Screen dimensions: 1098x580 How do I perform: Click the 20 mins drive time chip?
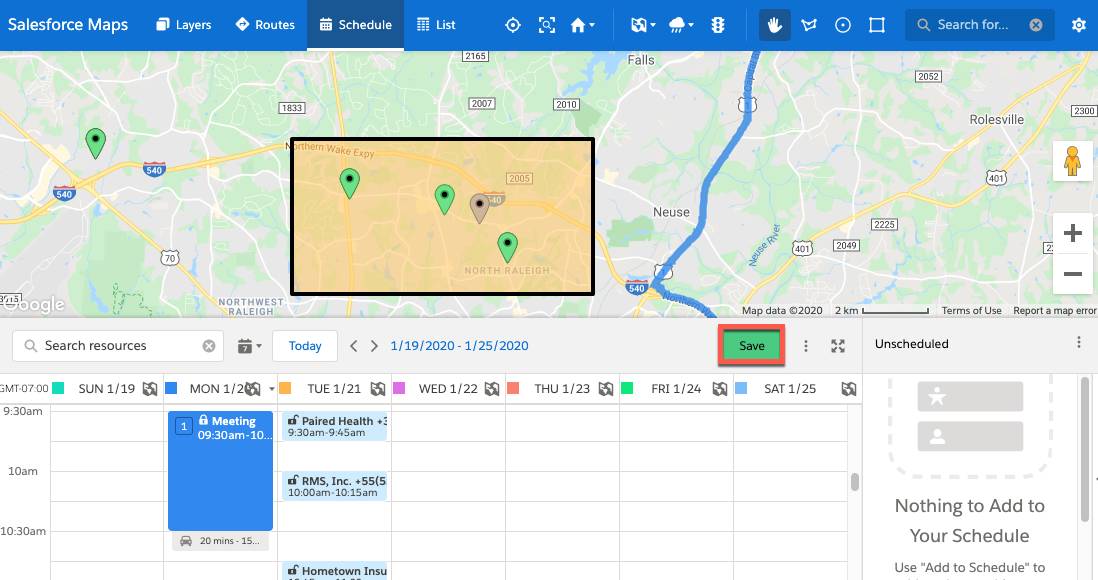[x=221, y=541]
